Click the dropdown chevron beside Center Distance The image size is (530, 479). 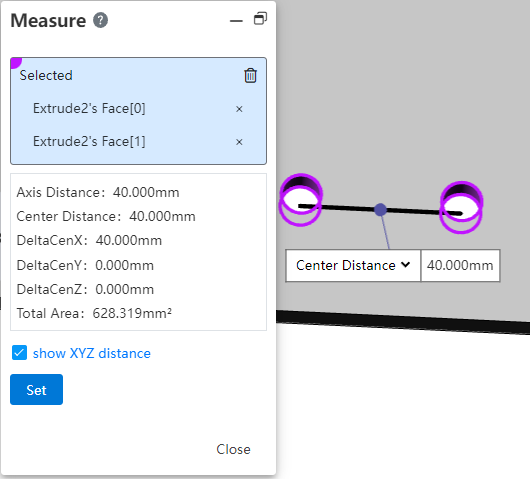click(x=406, y=265)
